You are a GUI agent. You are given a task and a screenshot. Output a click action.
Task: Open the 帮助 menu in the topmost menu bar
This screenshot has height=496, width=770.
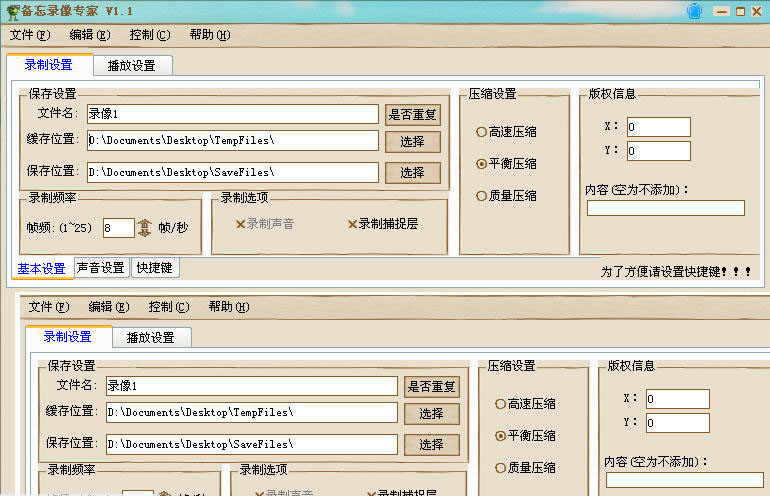click(x=209, y=35)
